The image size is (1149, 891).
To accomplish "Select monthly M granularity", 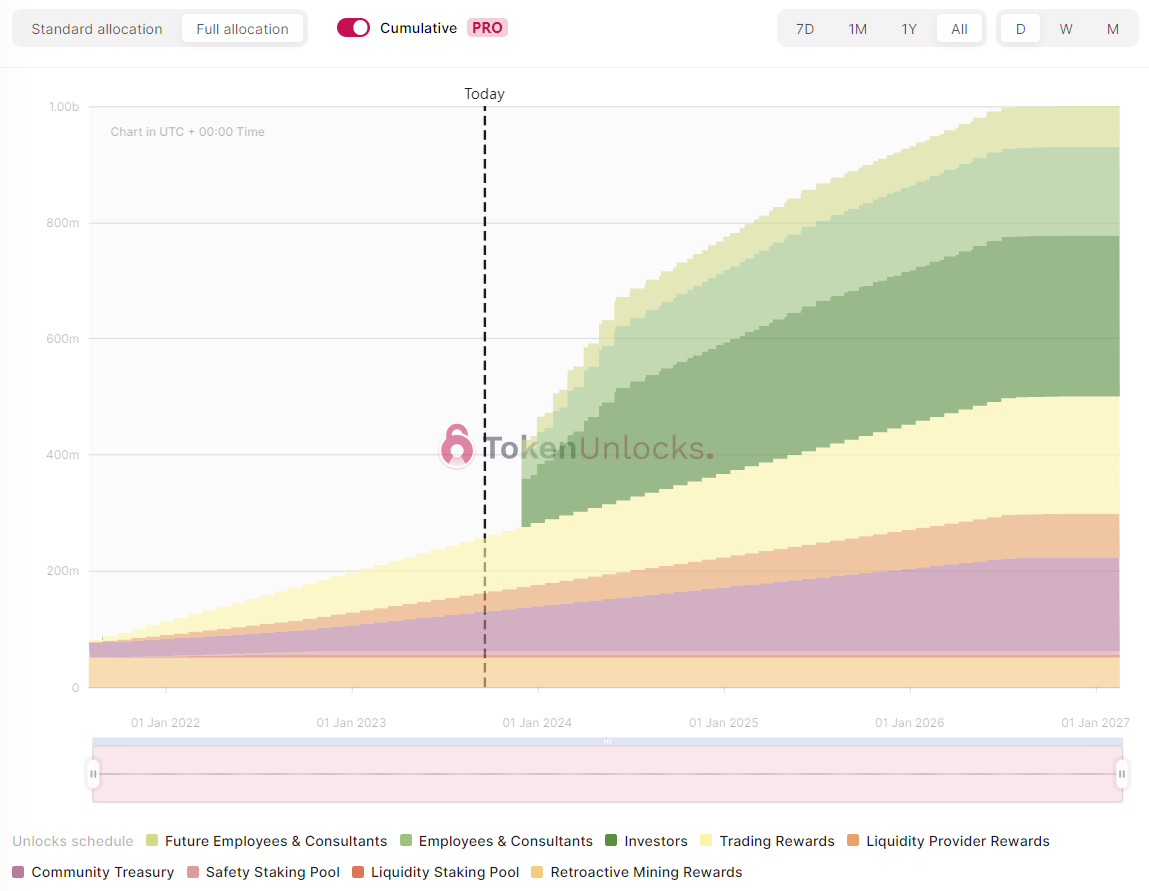I will click(1112, 29).
